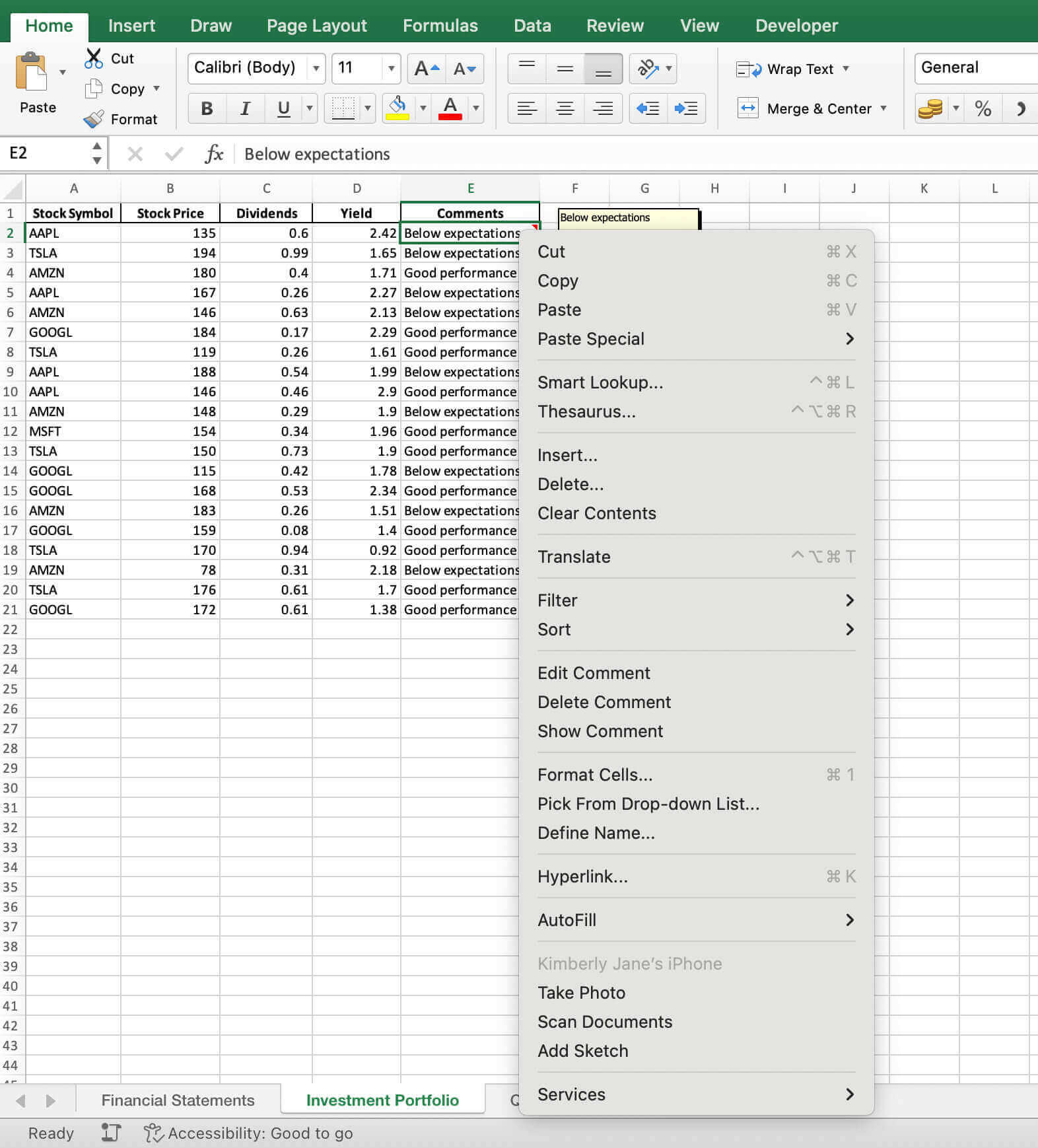
Task: Open the General number format box
Action: (976, 68)
